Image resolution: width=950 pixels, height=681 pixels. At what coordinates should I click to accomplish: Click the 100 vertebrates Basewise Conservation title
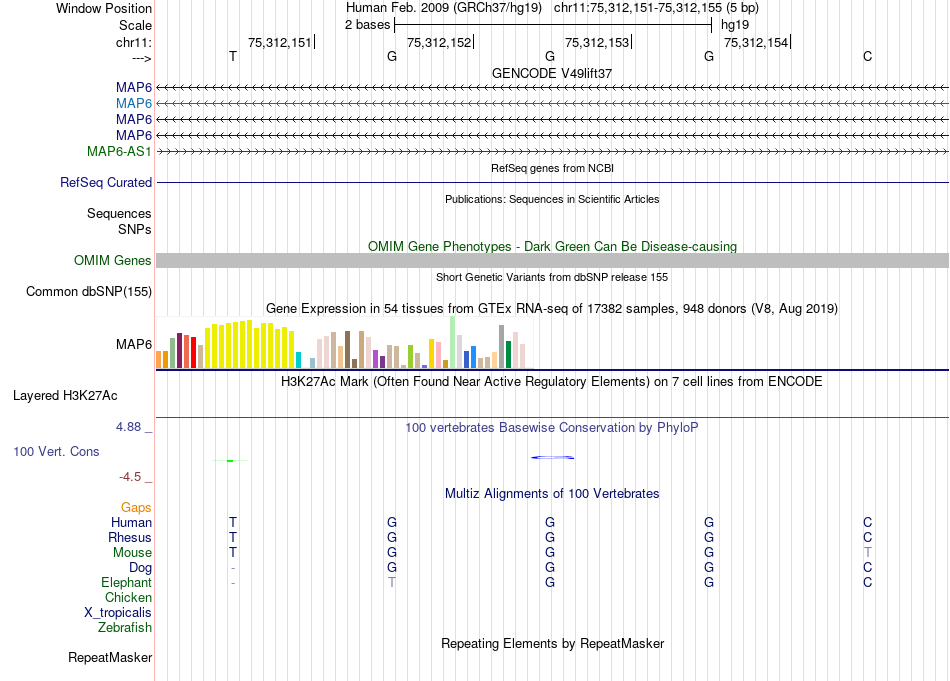[552, 427]
